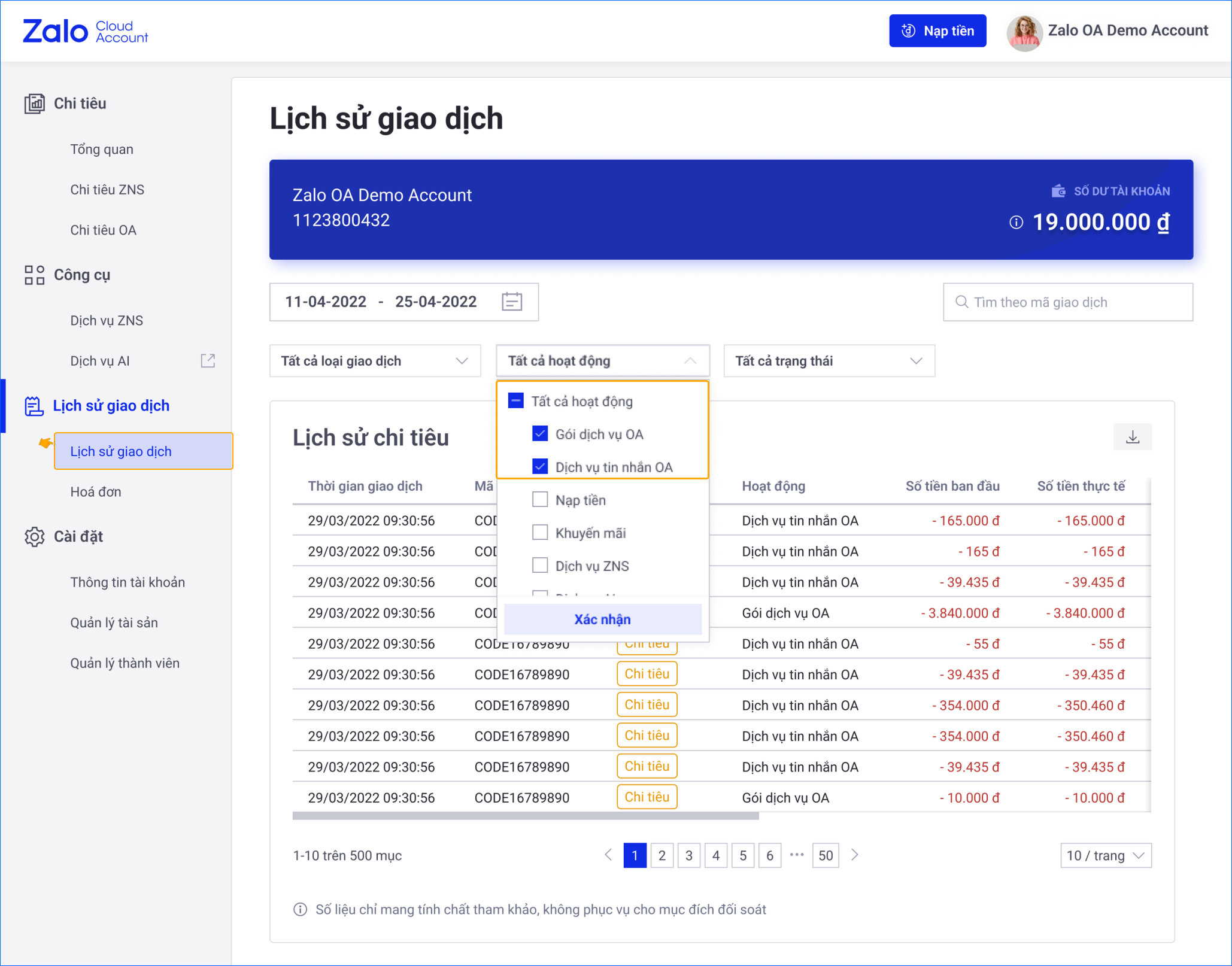1232x966 pixels.
Task: Open the Tất cả trạng thái dropdown
Action: click(x=829, y=361)
